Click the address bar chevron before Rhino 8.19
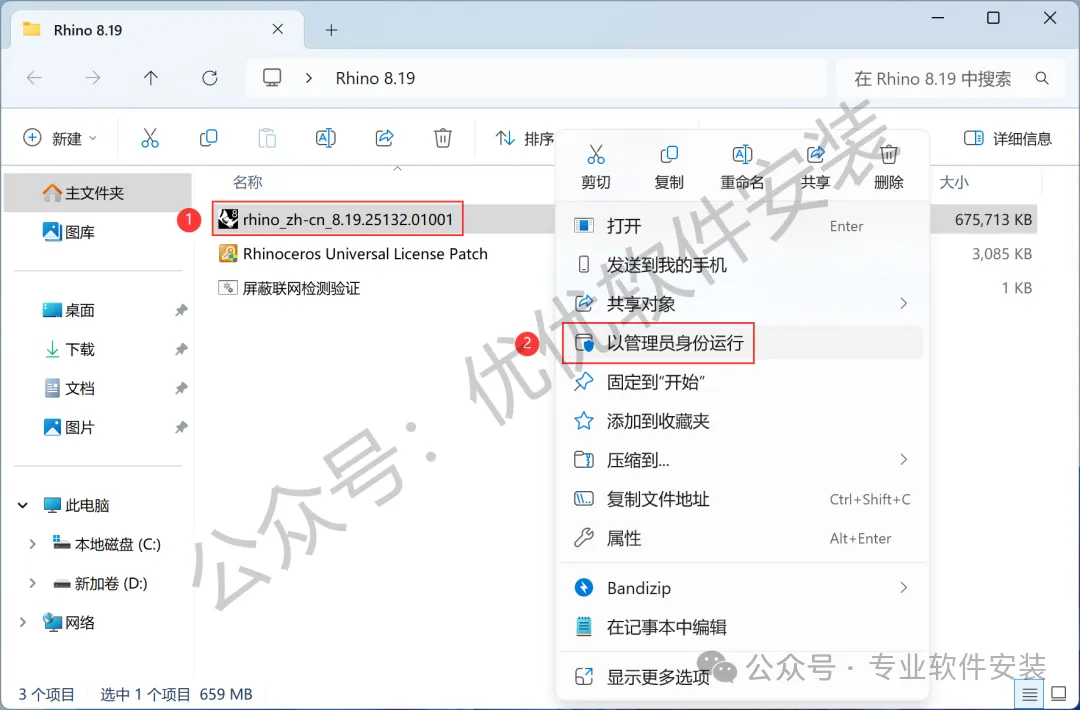Viewport: 1080px width, 710px height. pos(309,79)
